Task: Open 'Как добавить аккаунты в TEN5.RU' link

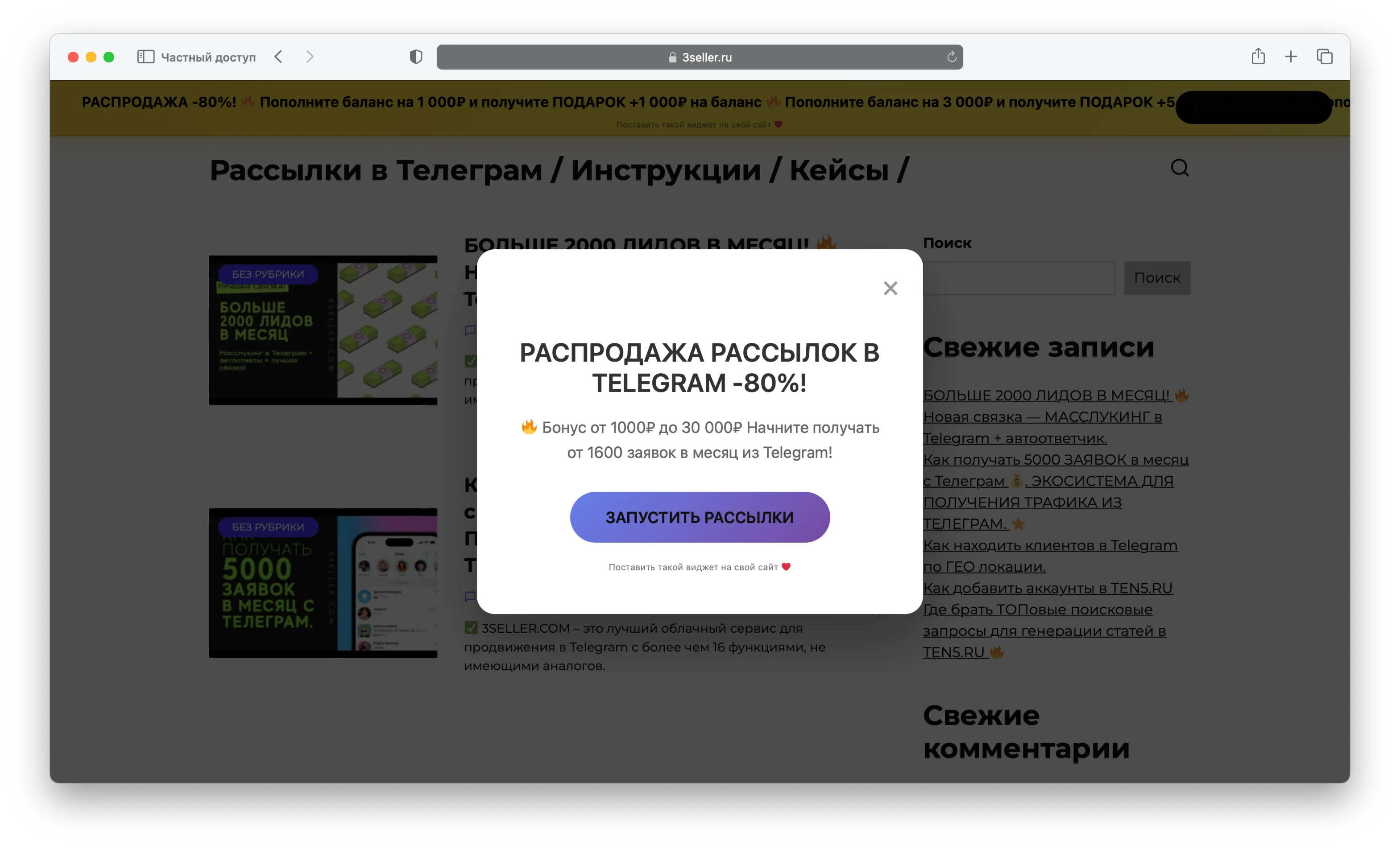Action: 1048,588
